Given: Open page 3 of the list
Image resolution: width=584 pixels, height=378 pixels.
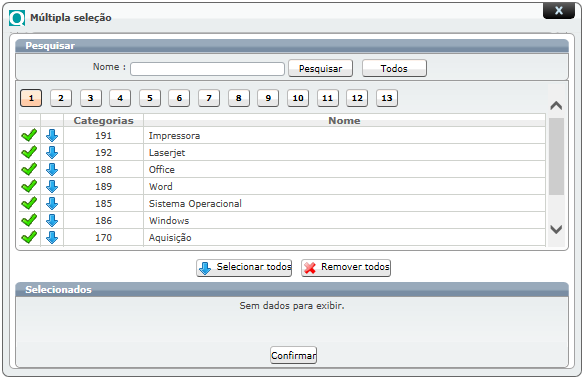Looking at the screenshot, I should coord(91,98).
